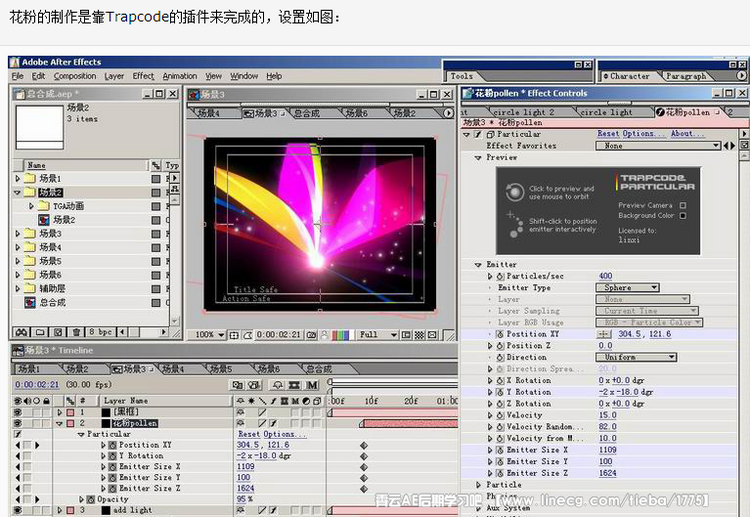Toggle title/action safe icon in comp viewer
This screenshot has width=750, height=517.
[x=234, y=335]
